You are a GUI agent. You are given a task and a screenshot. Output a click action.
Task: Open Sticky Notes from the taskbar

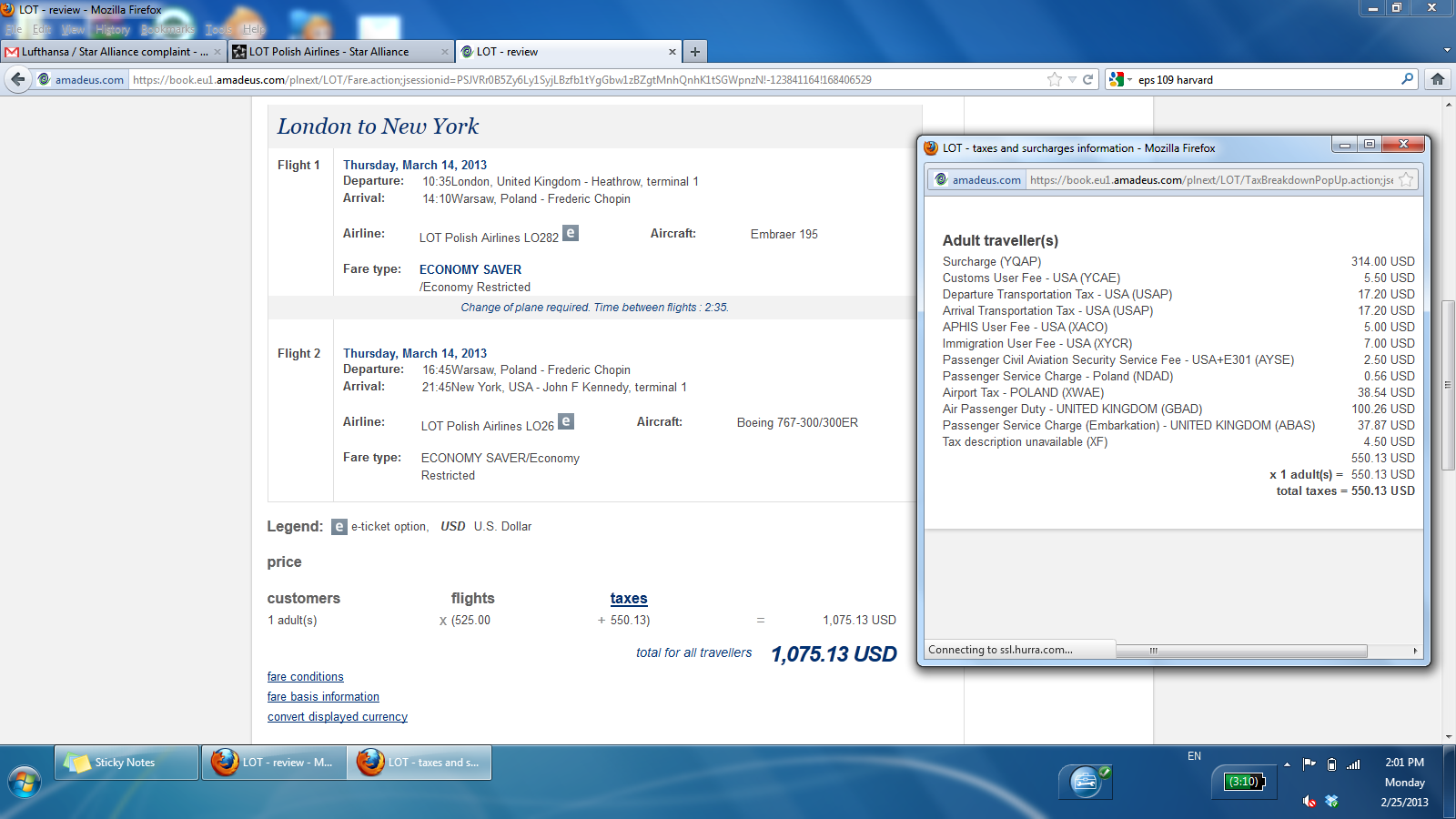(126, 763)
